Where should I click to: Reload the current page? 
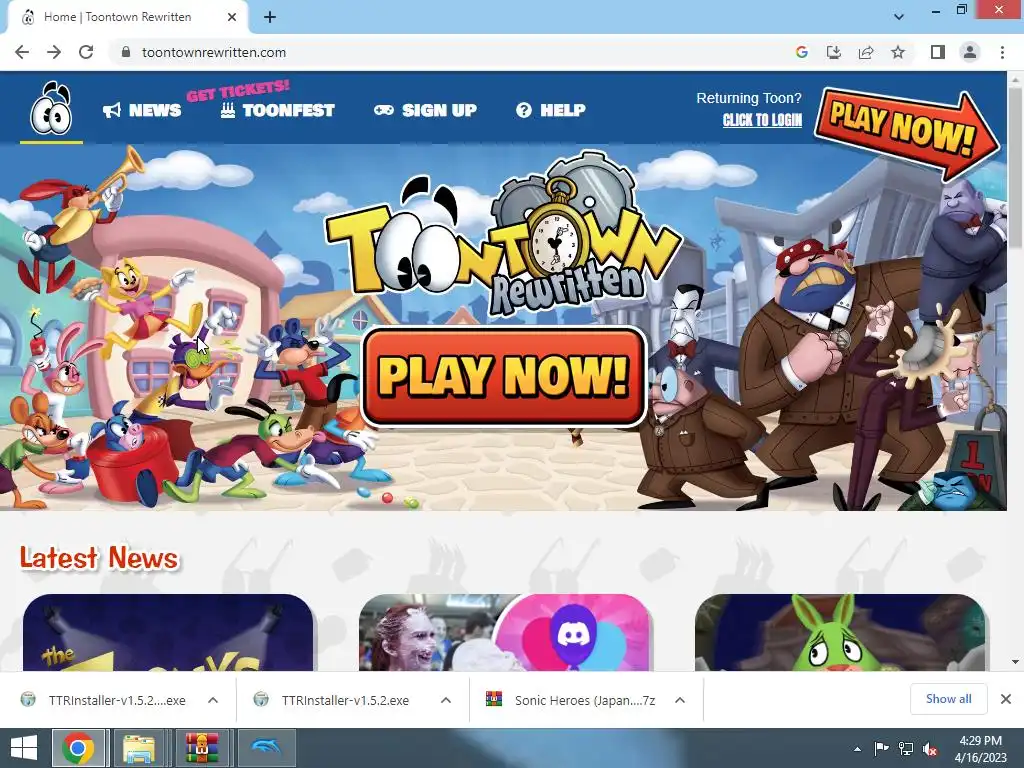click(x=86, y=52)
